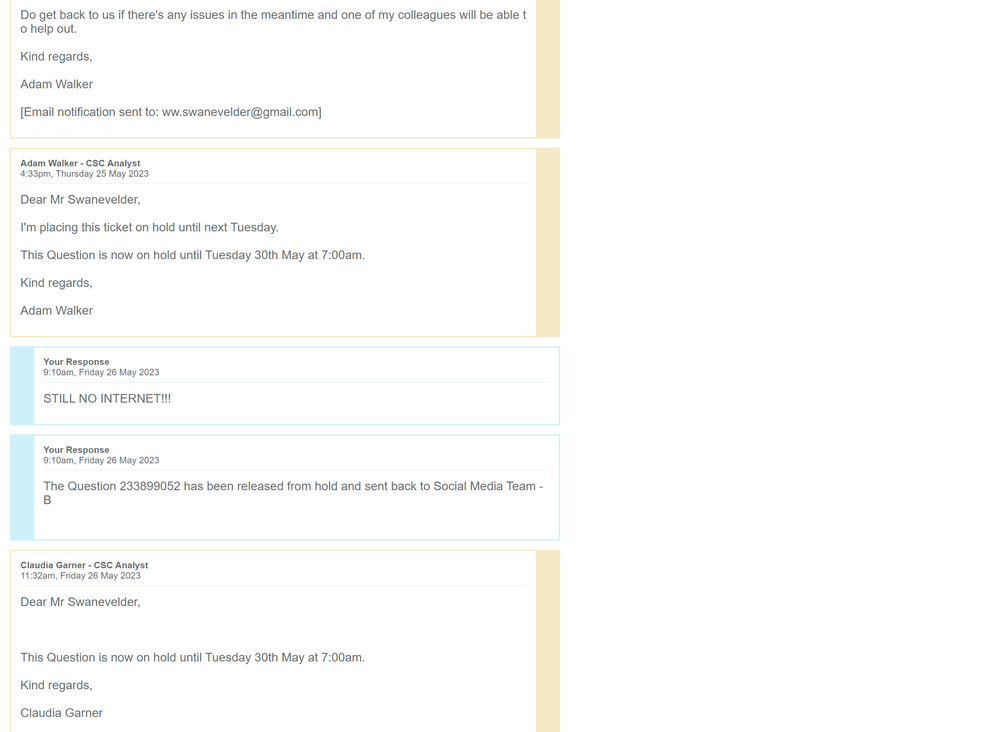This screenshot has width=999, height=732.
Task: Click the second 'Your Response' heading
Action: coord(76,450)
